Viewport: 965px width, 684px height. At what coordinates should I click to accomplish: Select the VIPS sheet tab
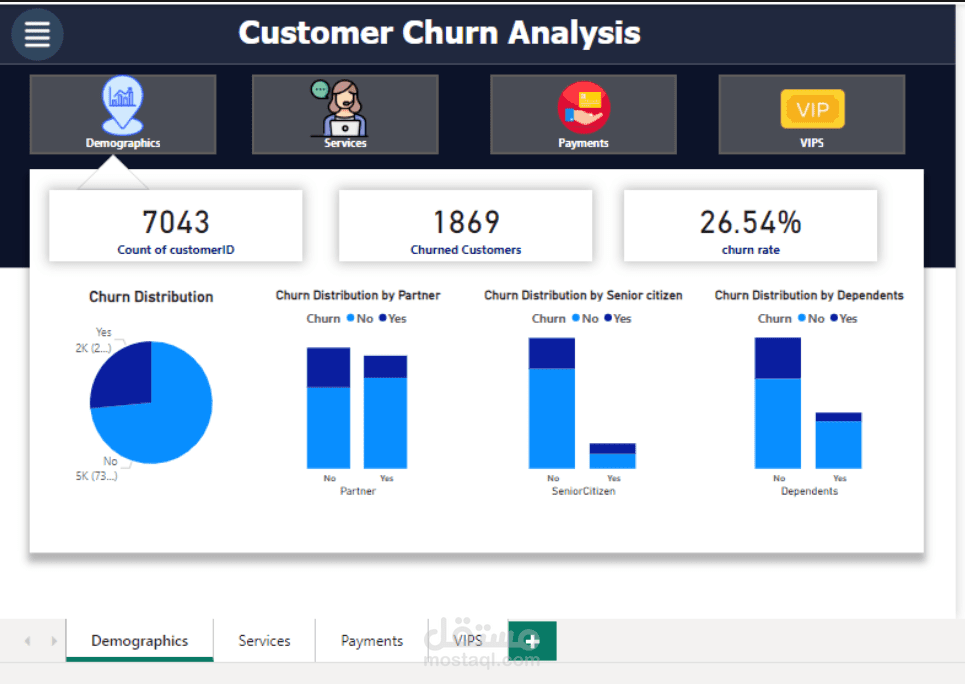(467, 640)
